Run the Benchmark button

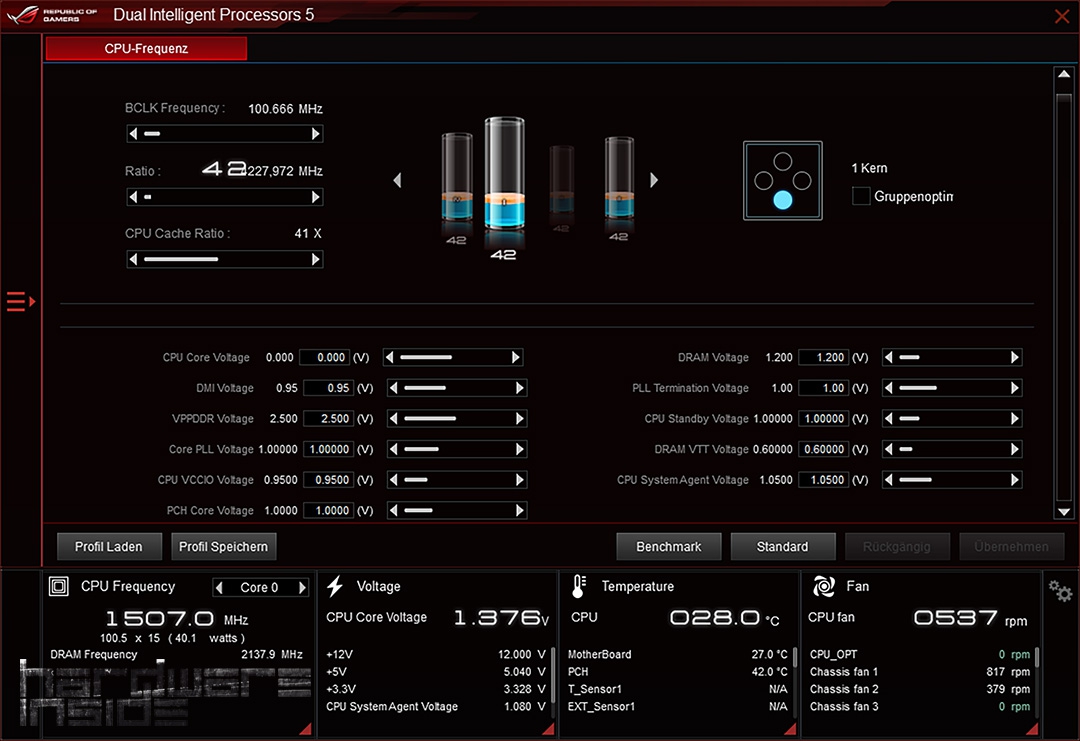(669, 547)
